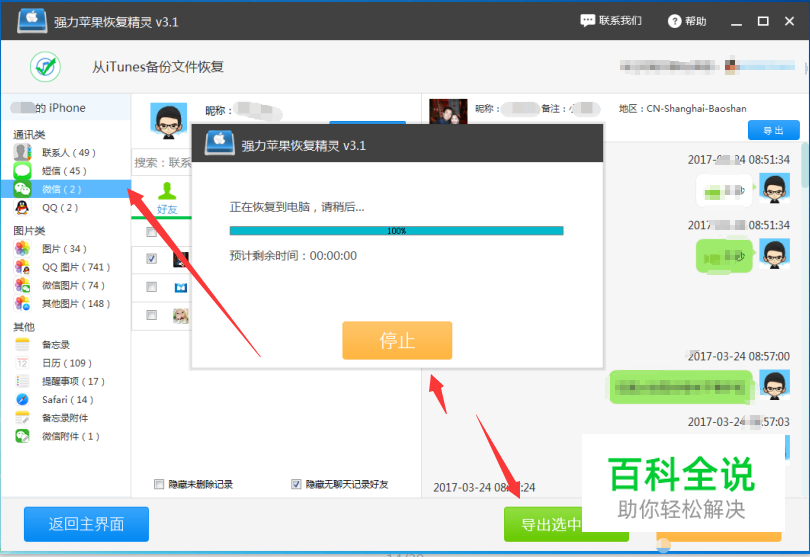810x557 pixels.
Task: Click avatar beside the 08:57:00 message
Action: click(x=774, y=384)
